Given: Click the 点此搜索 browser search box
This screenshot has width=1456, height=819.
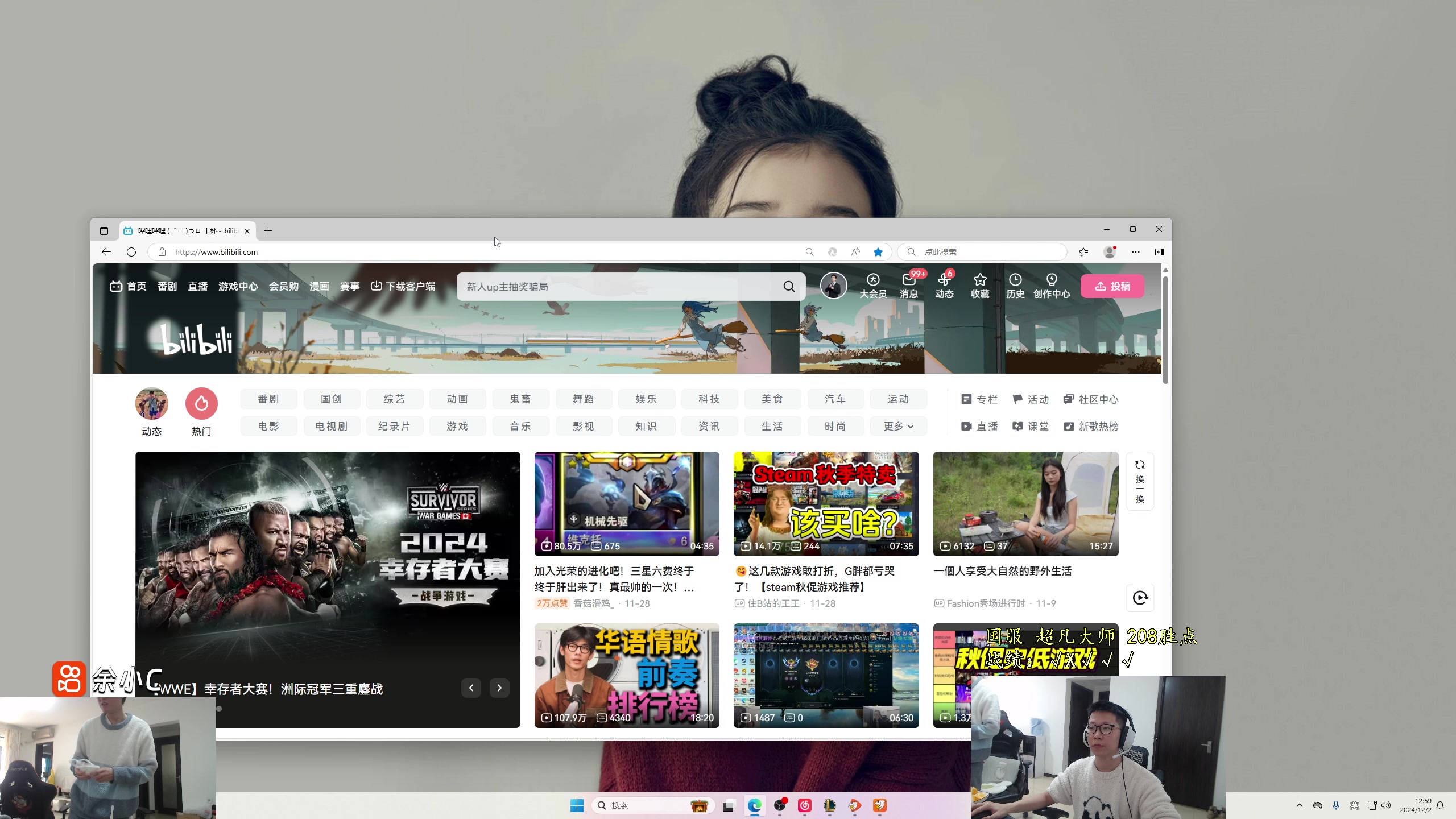Looking at the screenshot, I should [x=982, y=252].
